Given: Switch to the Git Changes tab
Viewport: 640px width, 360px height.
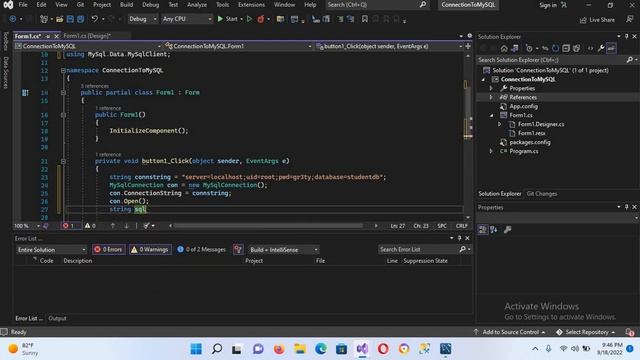Looking at the screenshot, I should point(542,194).
